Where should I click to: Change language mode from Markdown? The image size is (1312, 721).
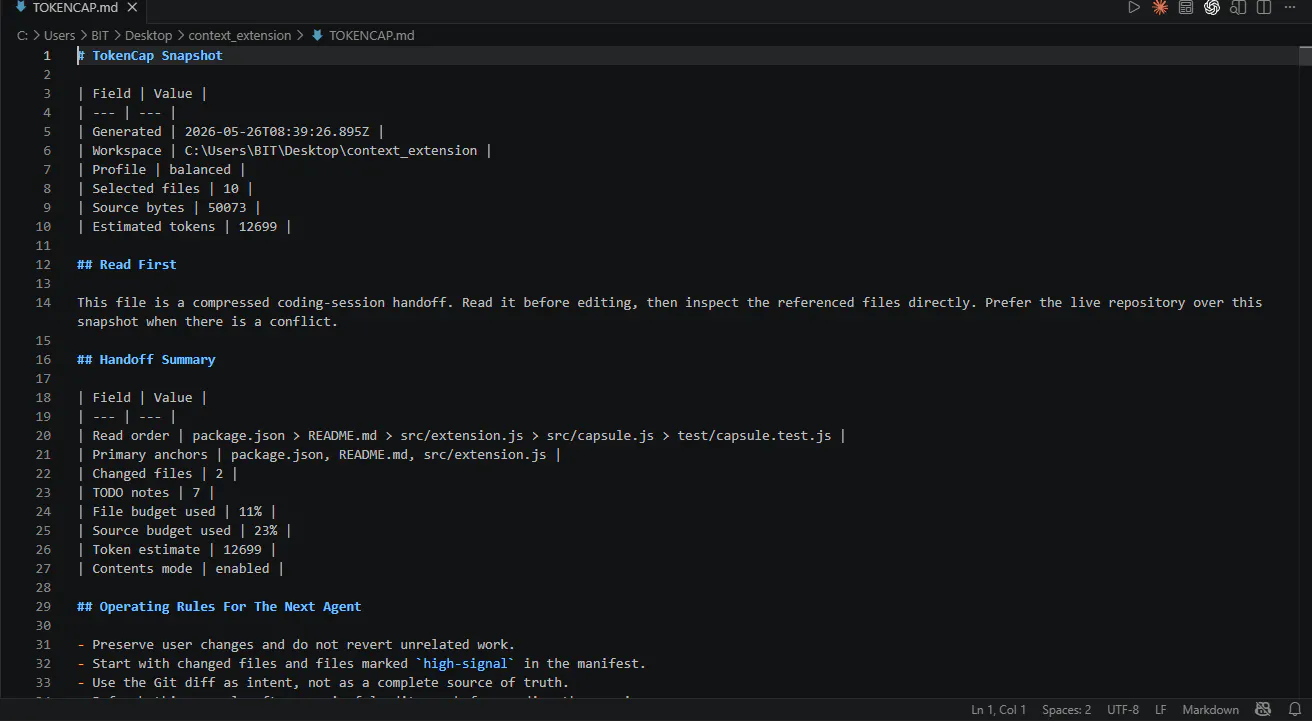click(x=1210, y=710)
